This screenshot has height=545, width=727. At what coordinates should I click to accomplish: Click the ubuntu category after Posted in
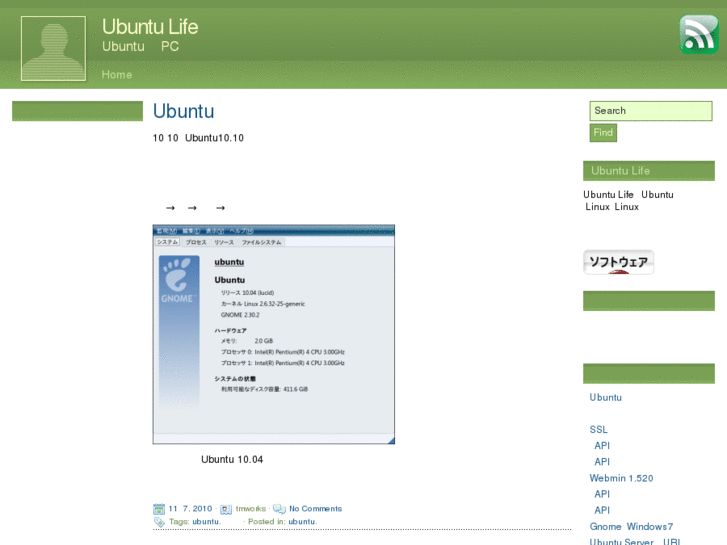303,522
